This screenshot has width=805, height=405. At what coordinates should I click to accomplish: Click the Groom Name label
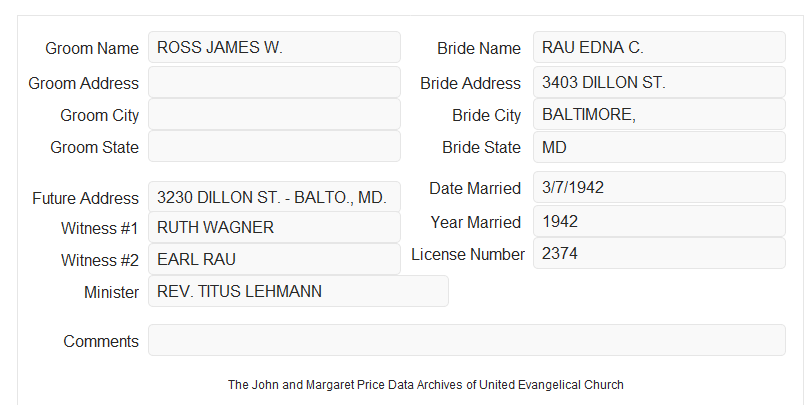(92, 48)
